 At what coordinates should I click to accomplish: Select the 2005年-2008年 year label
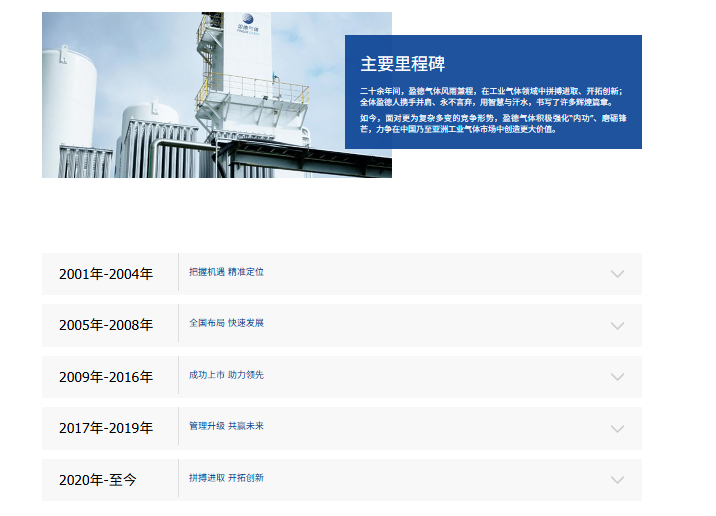106,325
